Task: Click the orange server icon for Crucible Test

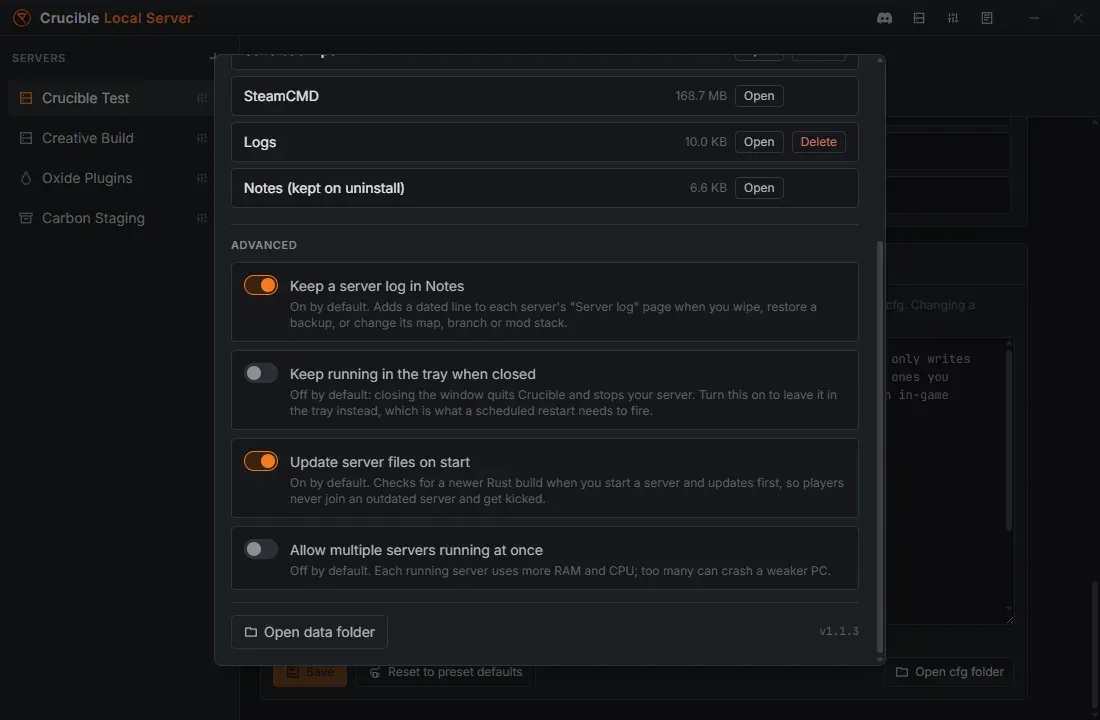Action: pos(26,98)
